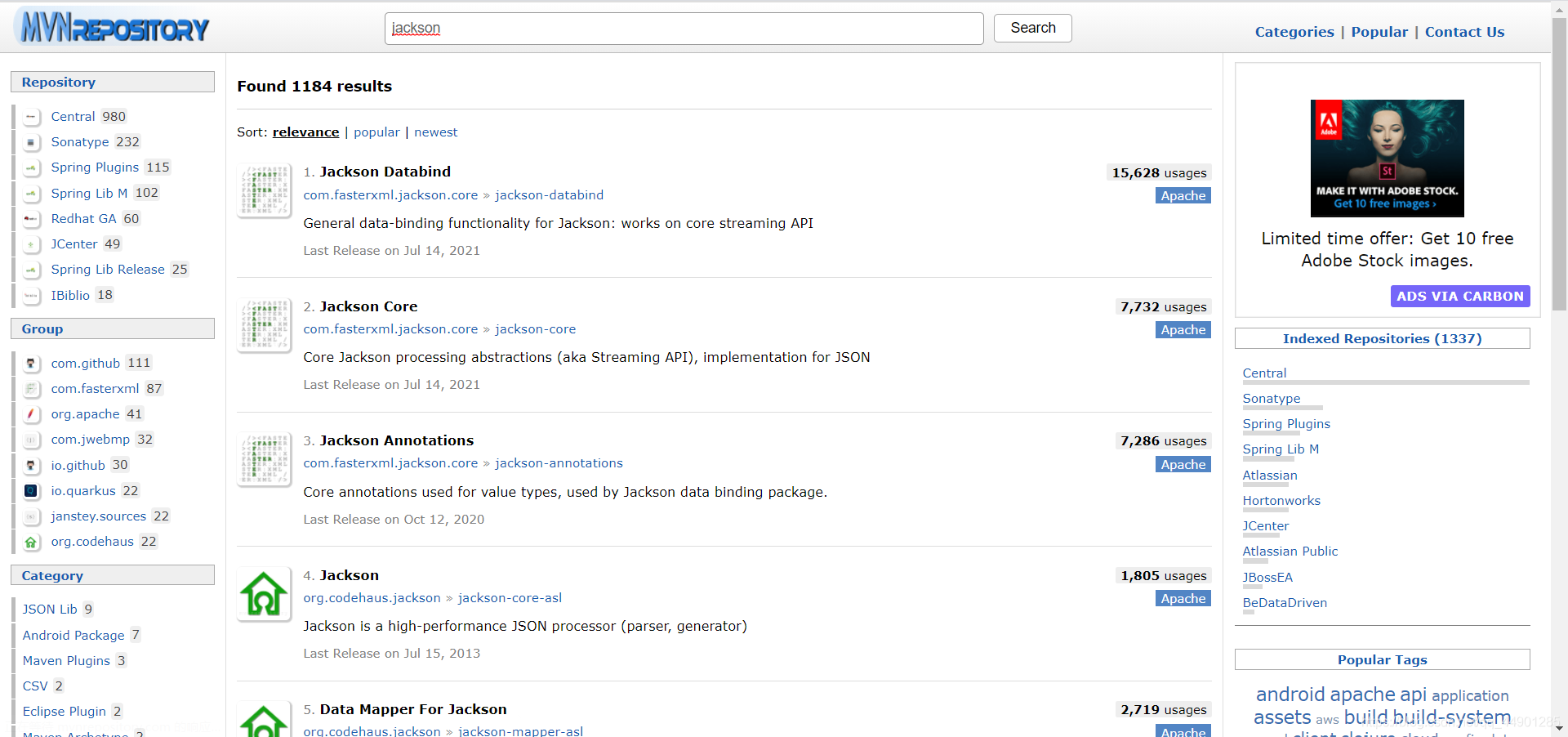The image size is (1568, 737).
Task: Click the Apache license tag for Jackson Core
Action: tap(1183, 330)
